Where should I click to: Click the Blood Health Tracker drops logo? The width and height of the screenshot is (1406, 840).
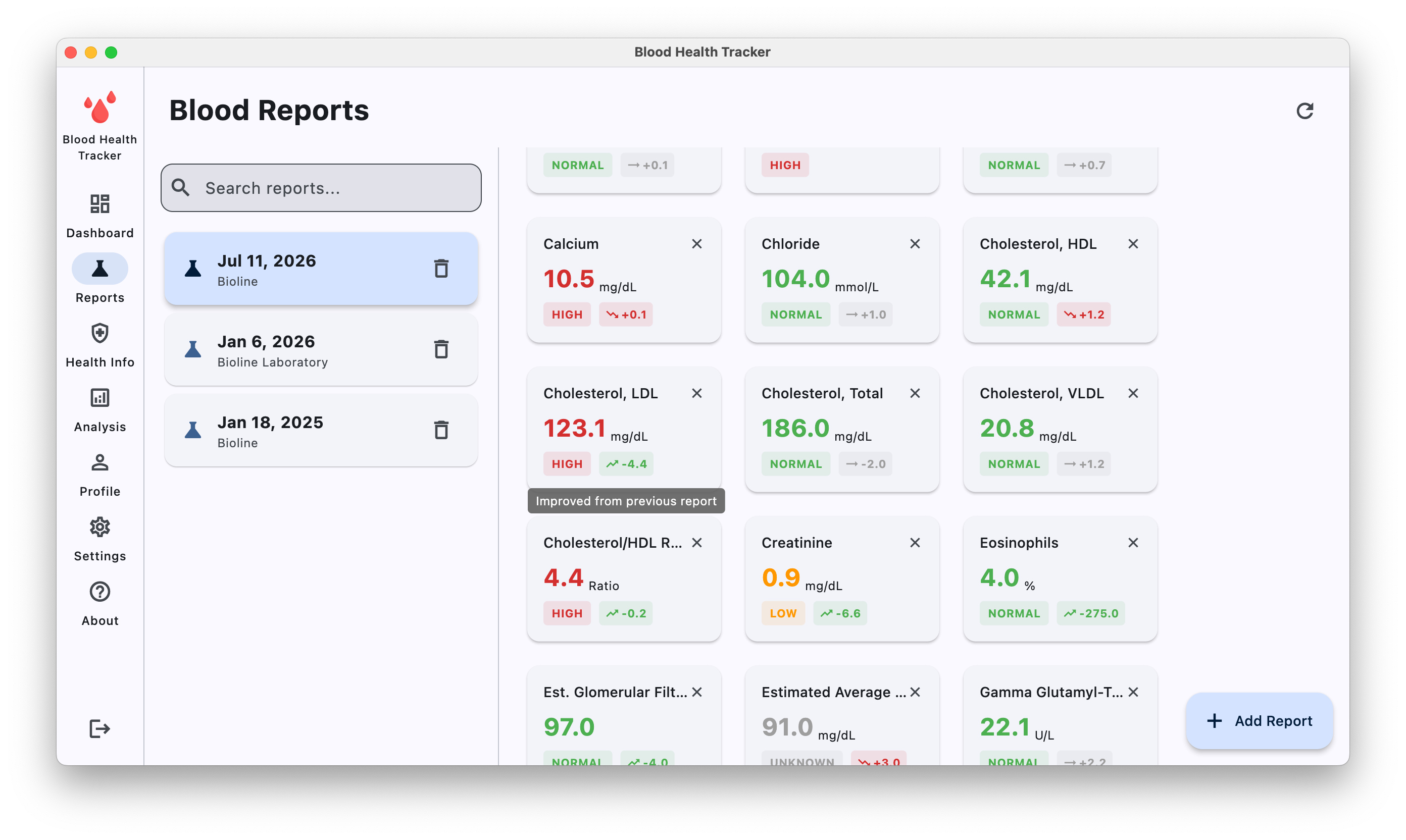[x=99, y=107]
